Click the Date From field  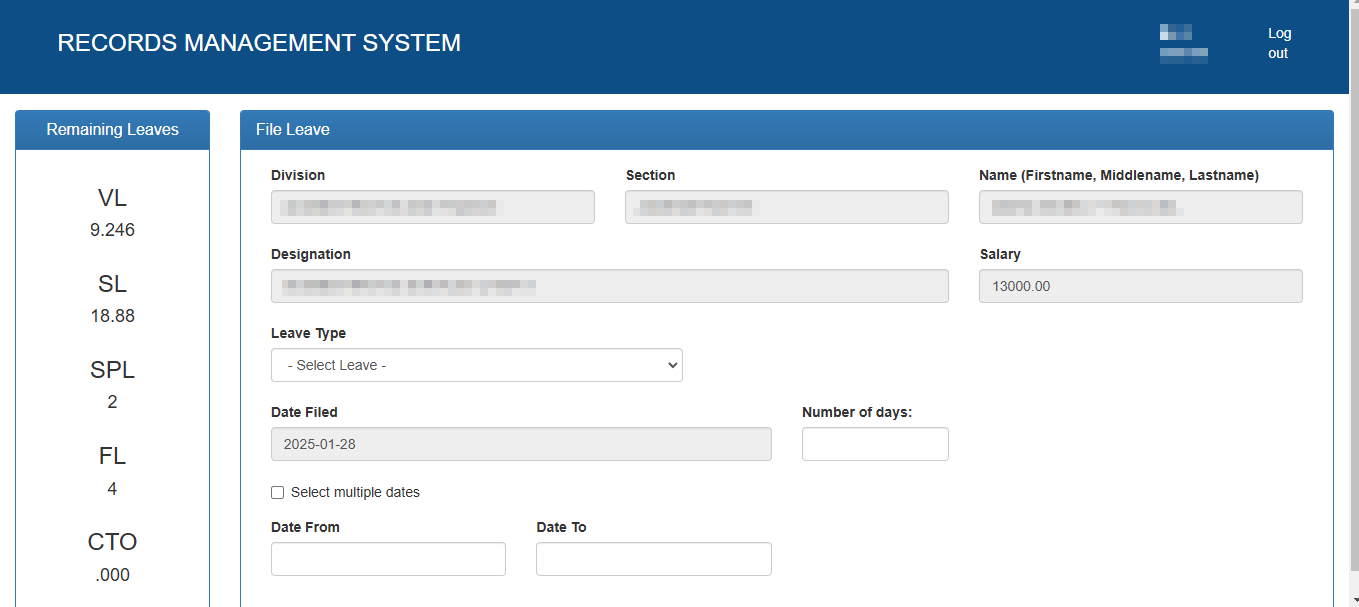tap(388, 559)
